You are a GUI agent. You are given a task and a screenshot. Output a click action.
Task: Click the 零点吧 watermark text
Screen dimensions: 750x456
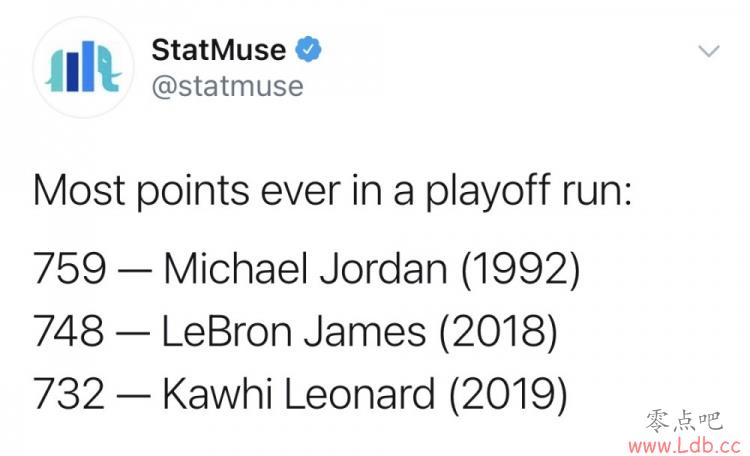tap(684, 422)
